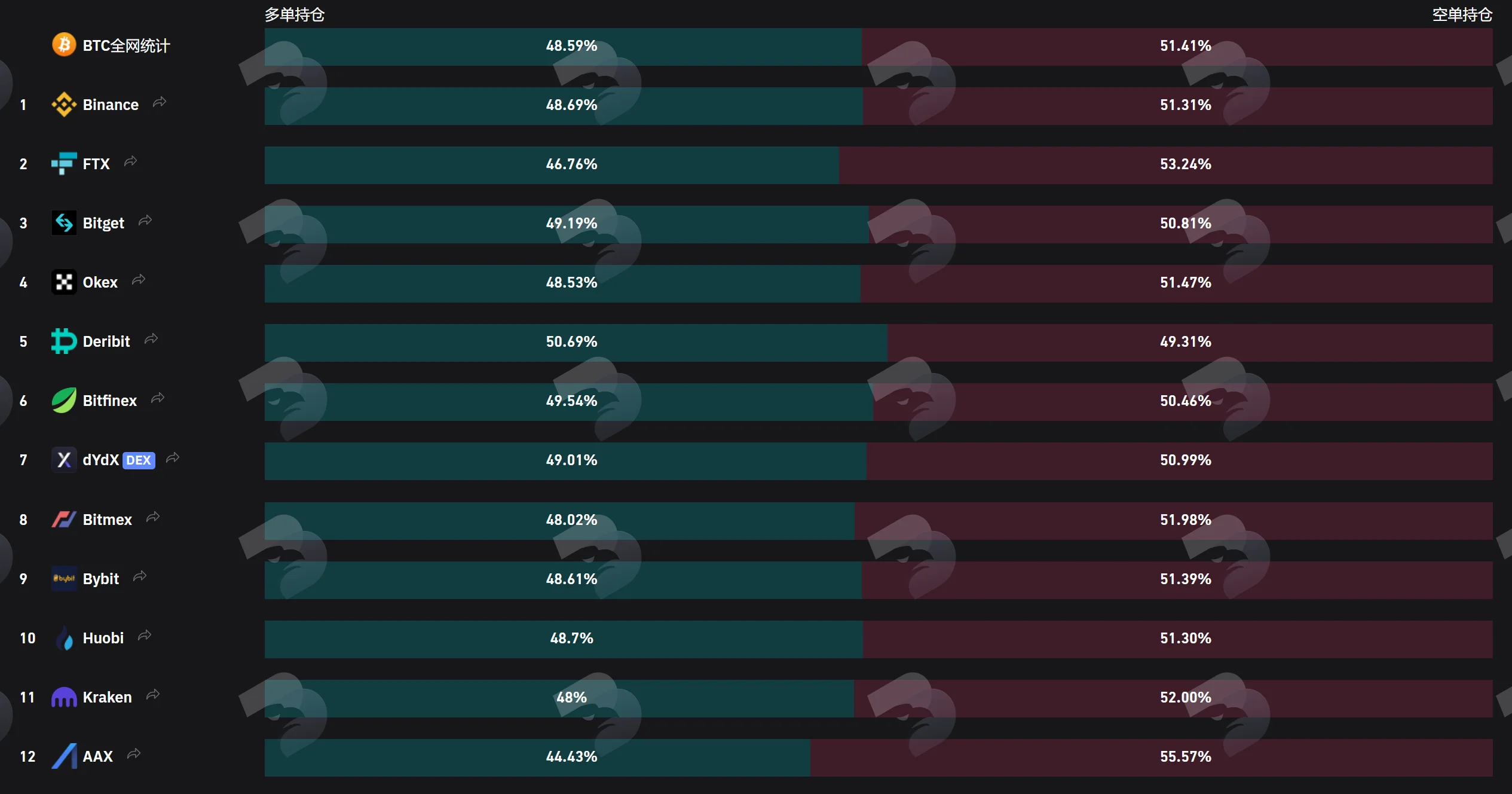Click the Binance logo icon

[x=64, y=105]
